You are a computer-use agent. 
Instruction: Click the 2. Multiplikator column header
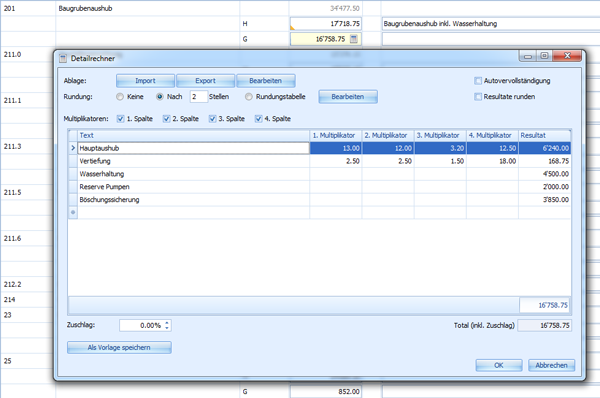(x=388, y=135)
